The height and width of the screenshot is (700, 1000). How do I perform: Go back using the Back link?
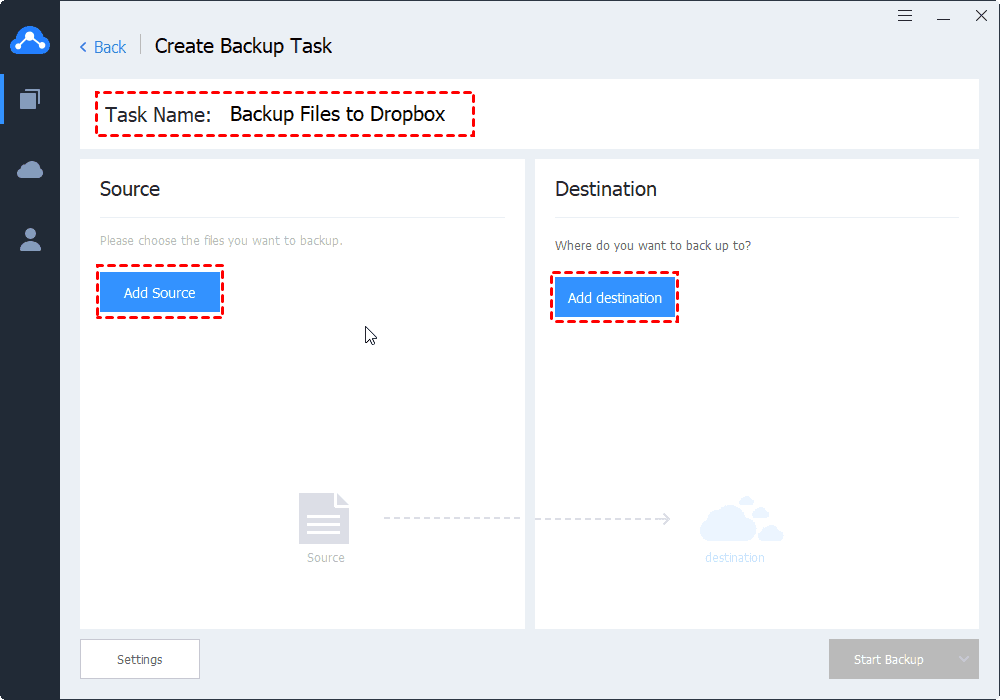point(103,47)
